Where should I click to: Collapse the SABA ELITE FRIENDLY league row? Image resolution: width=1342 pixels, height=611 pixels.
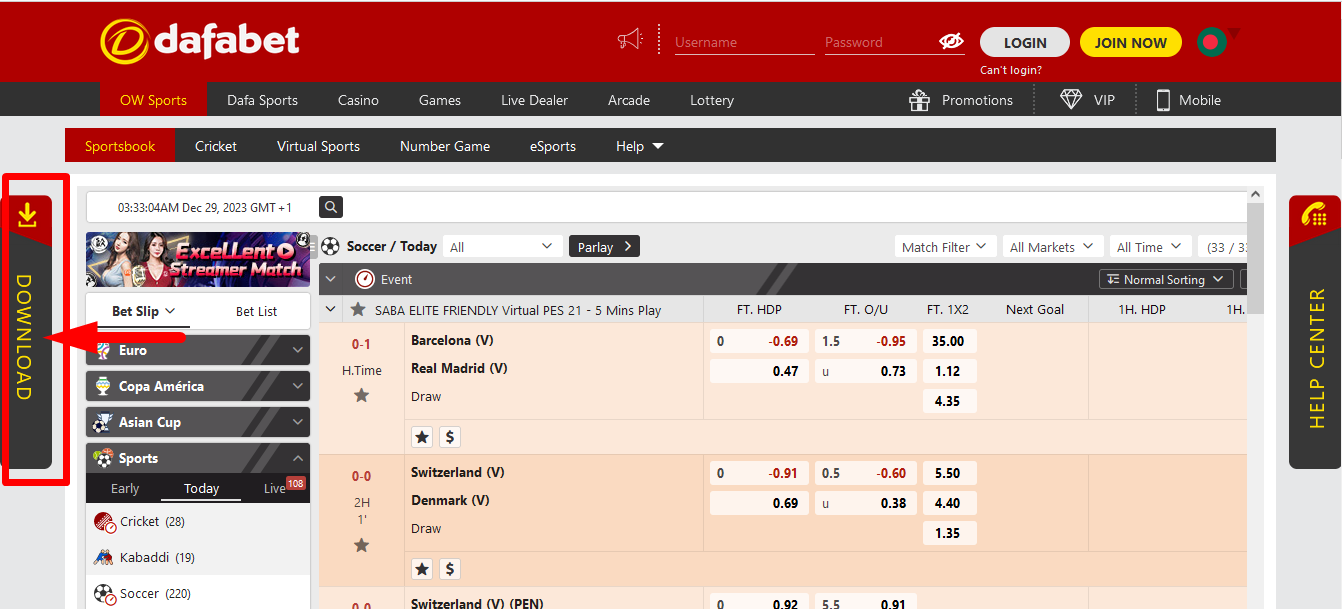pos(331,310)
